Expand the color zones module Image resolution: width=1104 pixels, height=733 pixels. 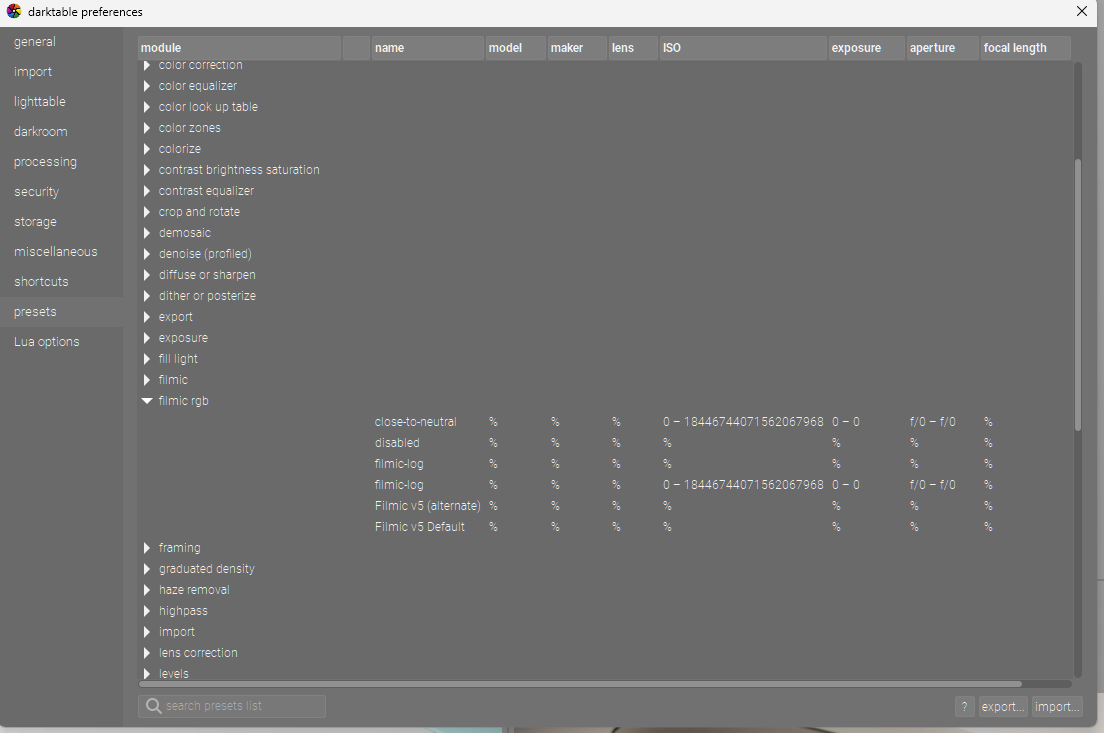pos(147,128)
